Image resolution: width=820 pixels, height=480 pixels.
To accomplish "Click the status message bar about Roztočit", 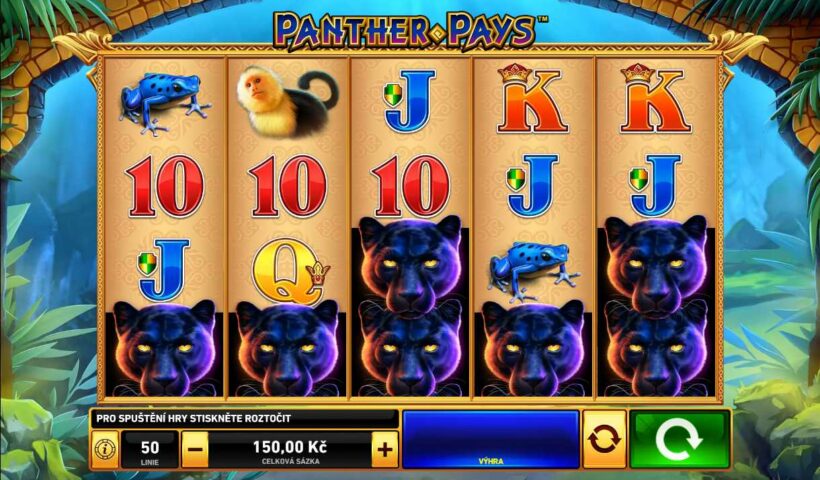I will (x=245, y=418).
